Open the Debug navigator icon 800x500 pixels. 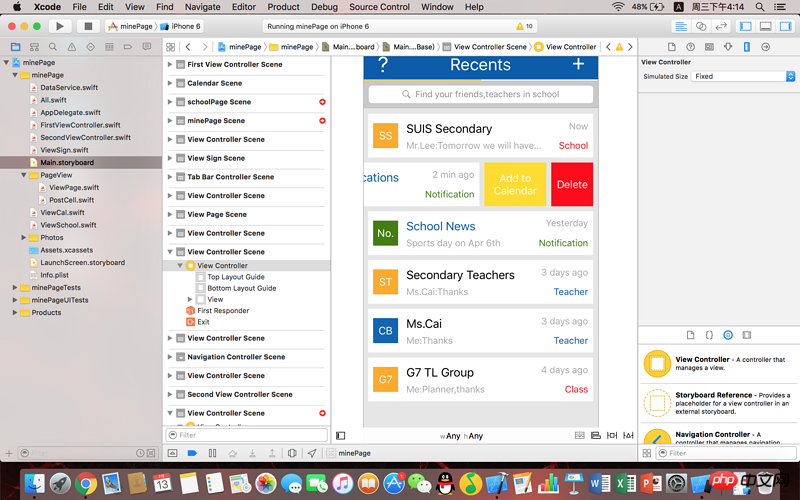(x=109, y=47)
